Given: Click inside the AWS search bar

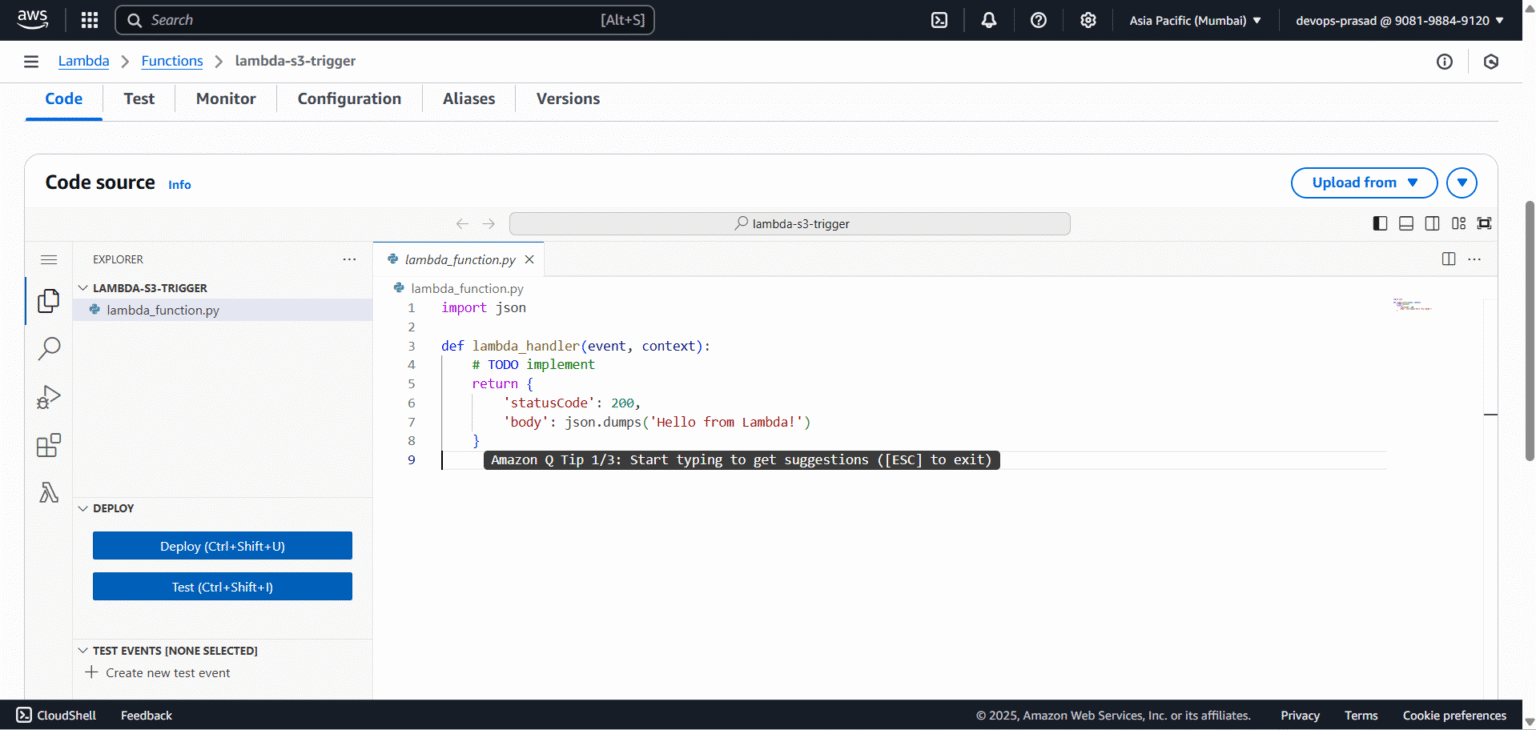Looking at the screenshot, I should pos(384,19).
